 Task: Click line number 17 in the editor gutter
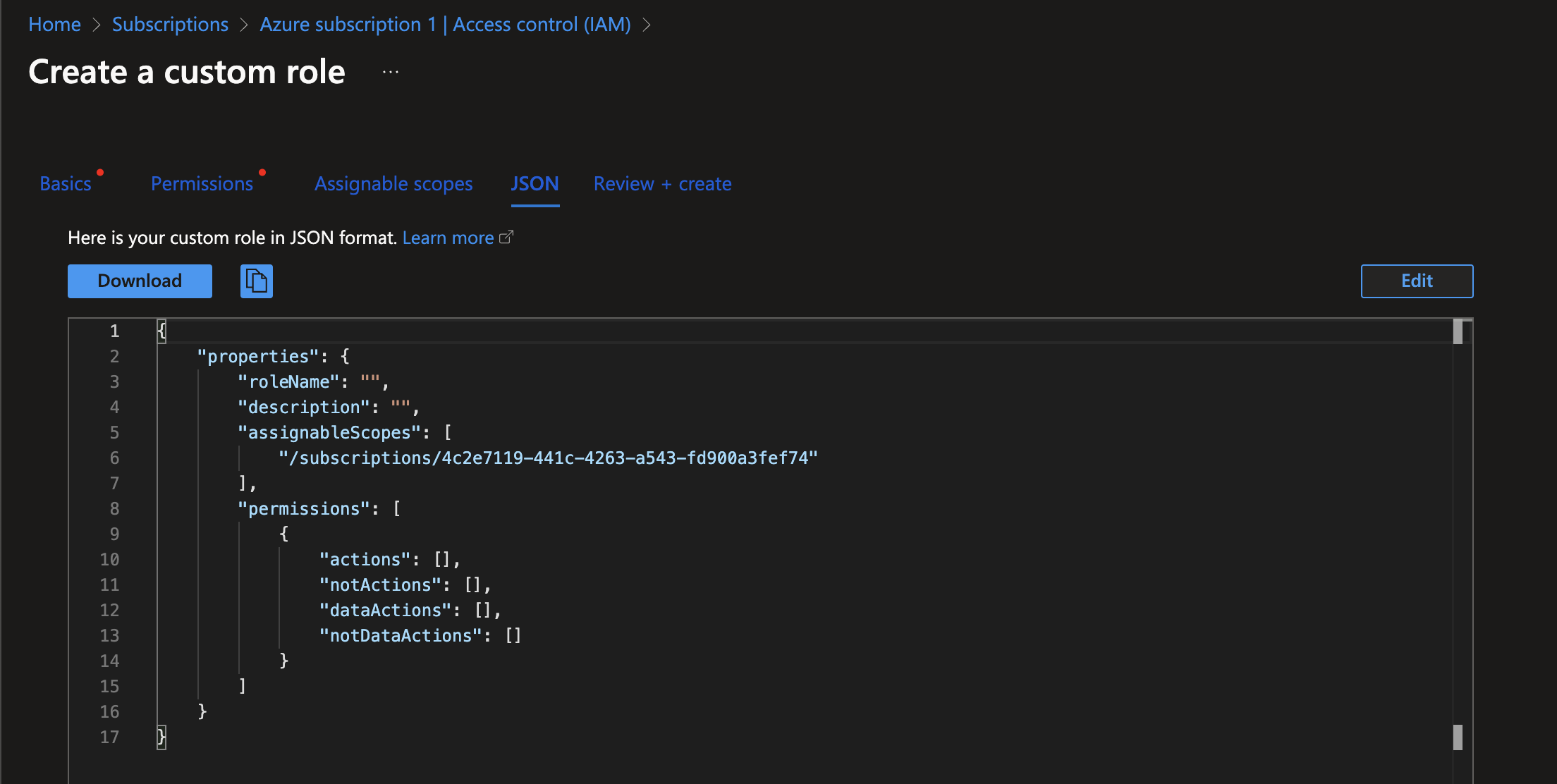click(x=109, y=737)
